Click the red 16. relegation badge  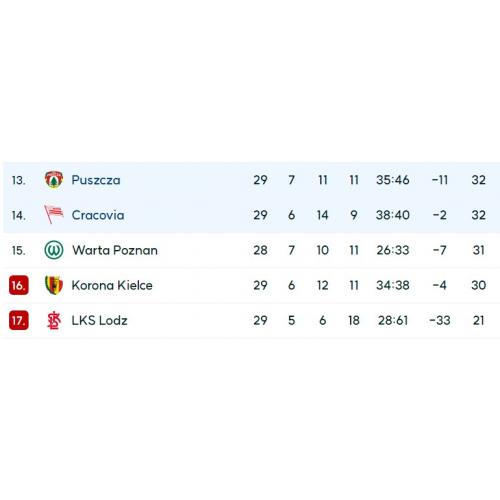click(19, 285)
